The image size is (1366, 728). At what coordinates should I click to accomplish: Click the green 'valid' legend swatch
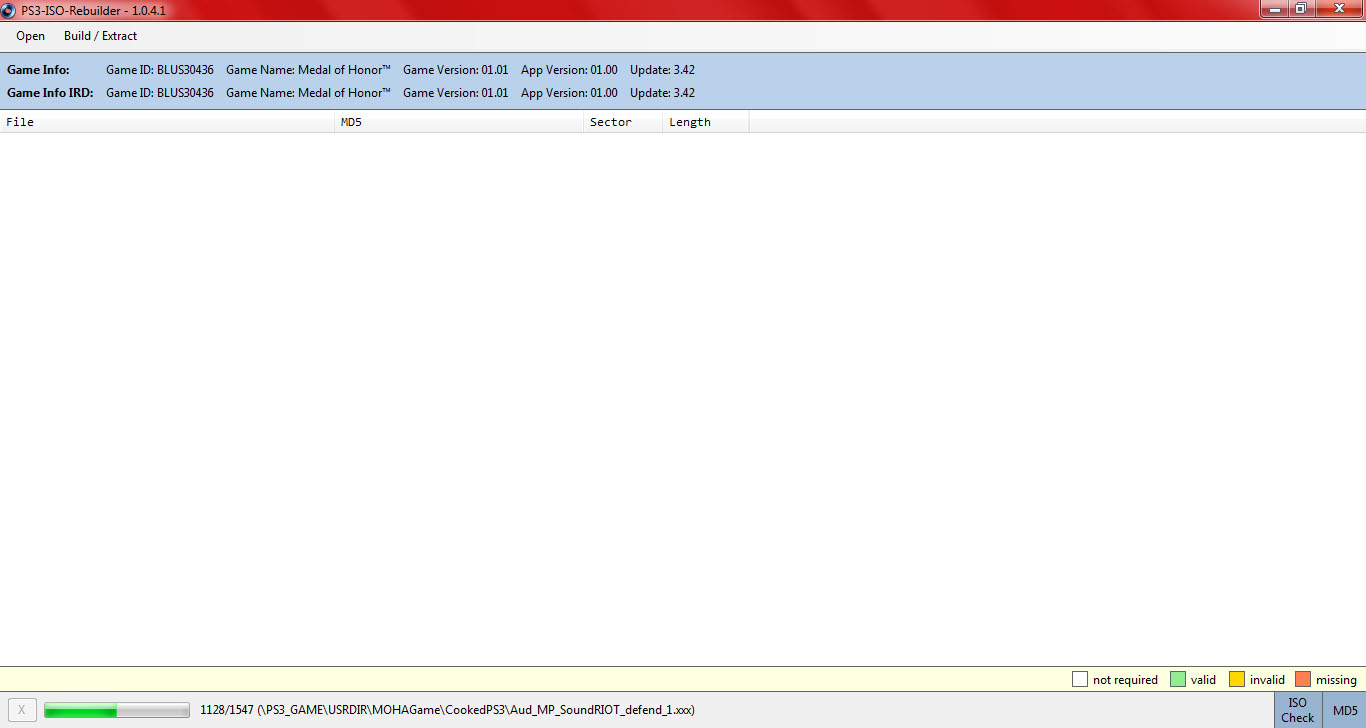[x=1178, y=680]
